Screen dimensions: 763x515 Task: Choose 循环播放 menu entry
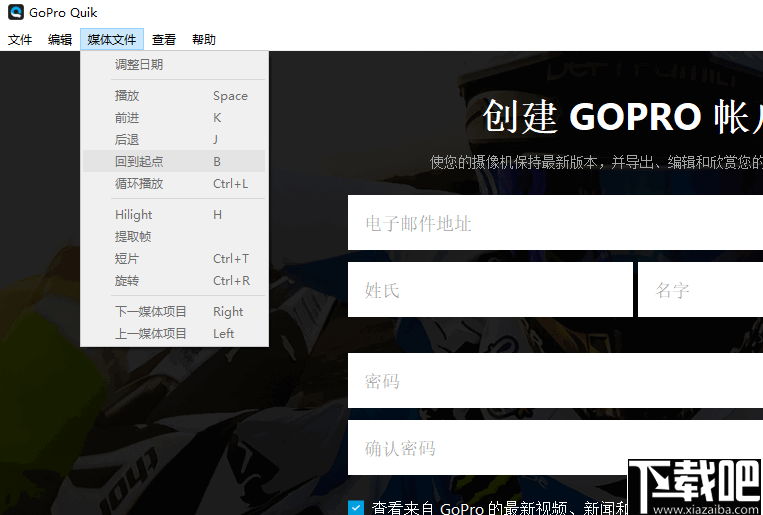(x=174, y=184)
